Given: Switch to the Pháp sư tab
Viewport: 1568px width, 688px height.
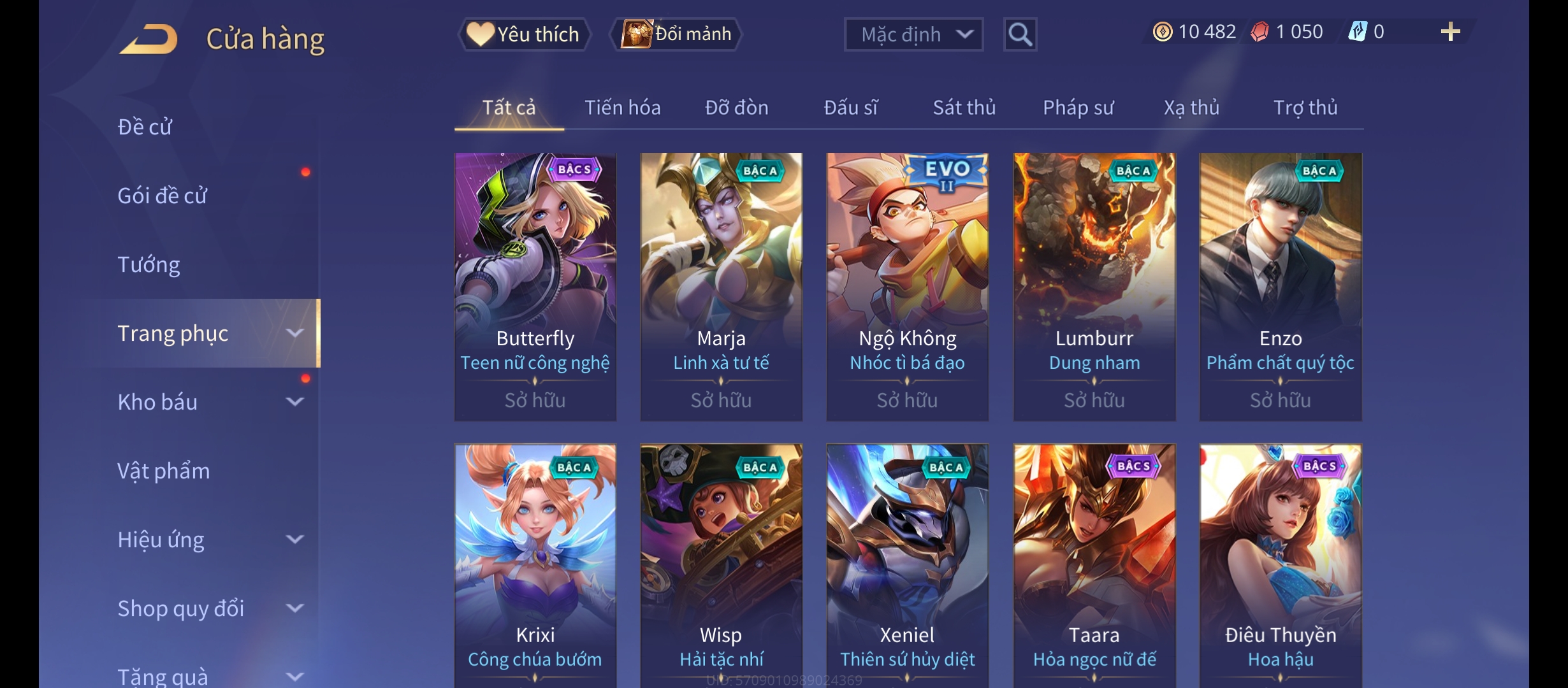Looking at the screenshot, I should (1078, 108).
